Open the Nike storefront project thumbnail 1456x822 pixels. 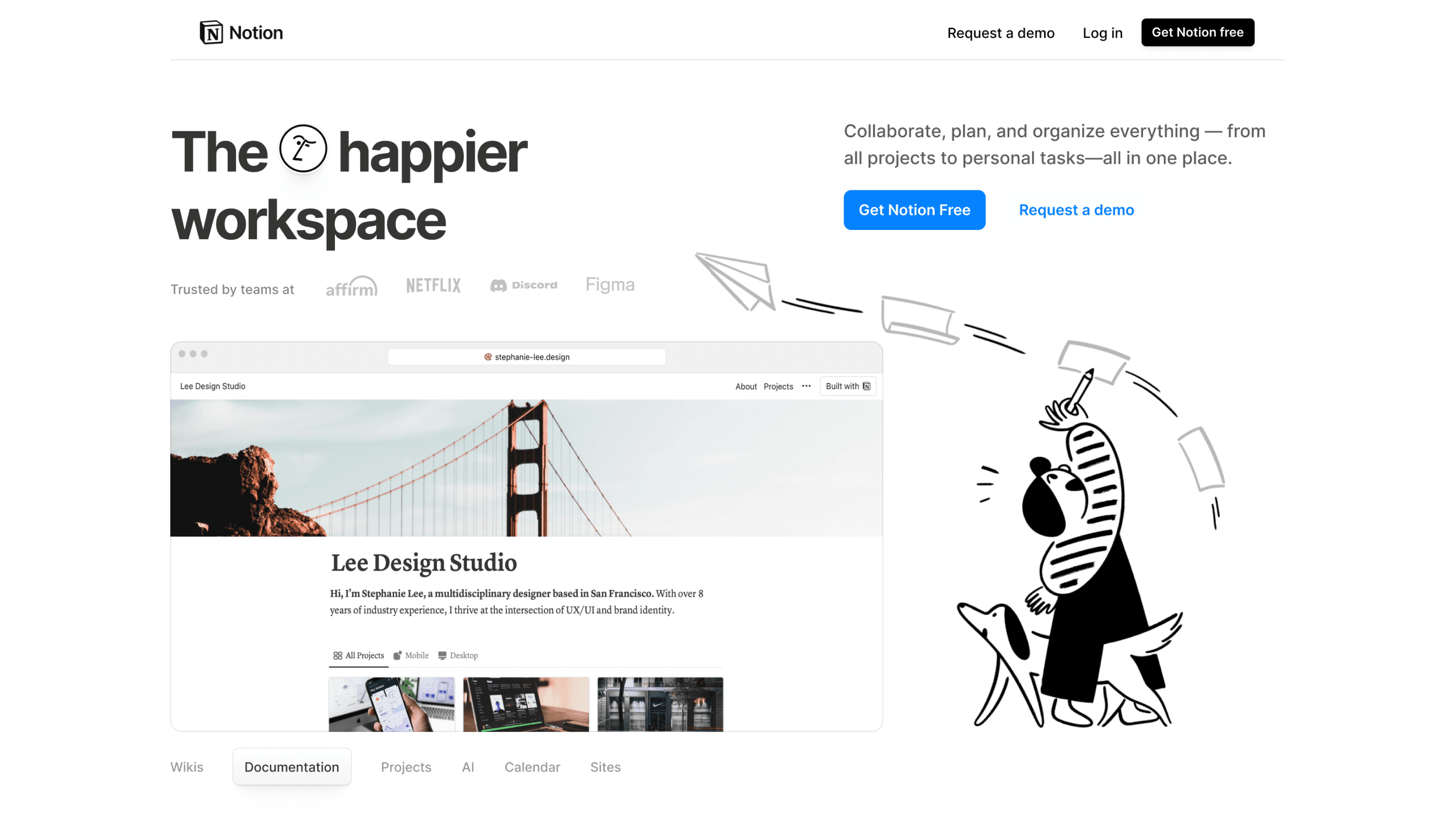pos(659,704)
